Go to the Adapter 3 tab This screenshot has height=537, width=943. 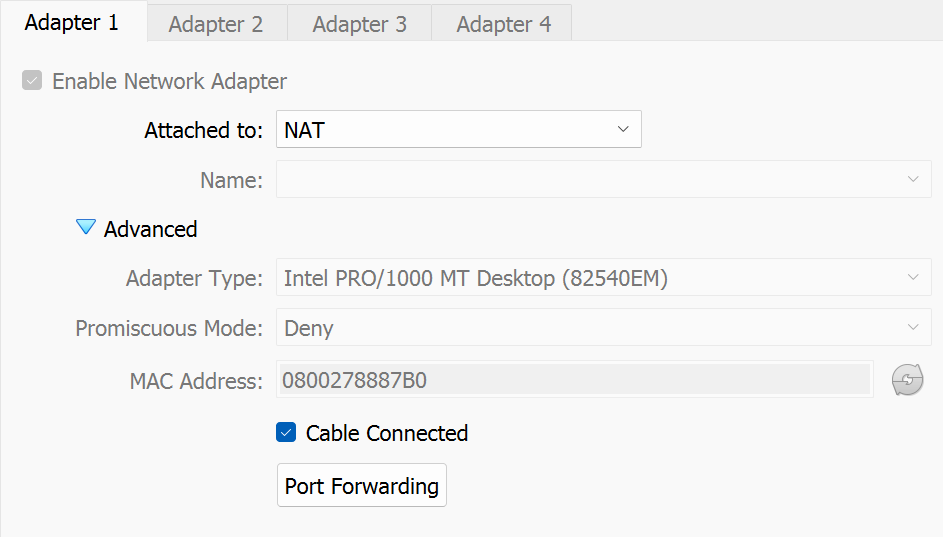(x=360, y=24)
